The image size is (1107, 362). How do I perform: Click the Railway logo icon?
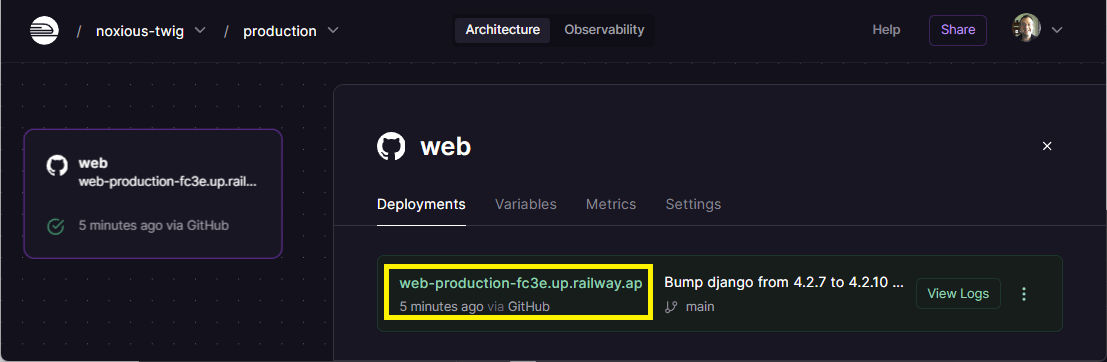44,30
